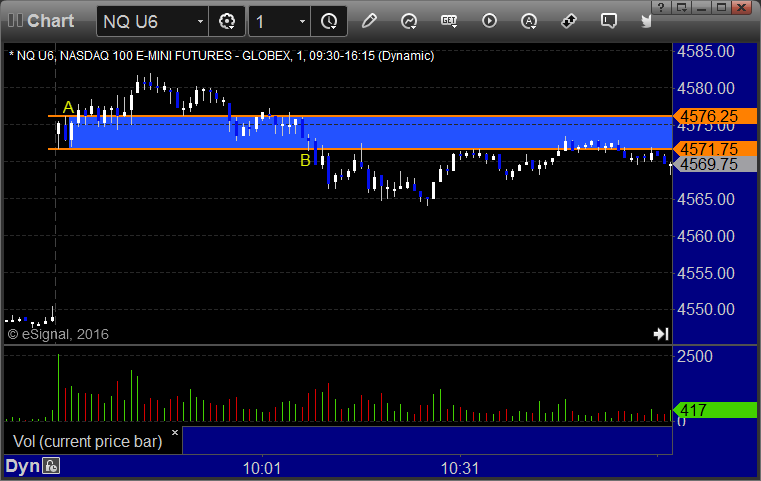The height and width of the screenshot is (481, 761).
Task: Click the tallest green volume bar
Action: click(59, 388)
